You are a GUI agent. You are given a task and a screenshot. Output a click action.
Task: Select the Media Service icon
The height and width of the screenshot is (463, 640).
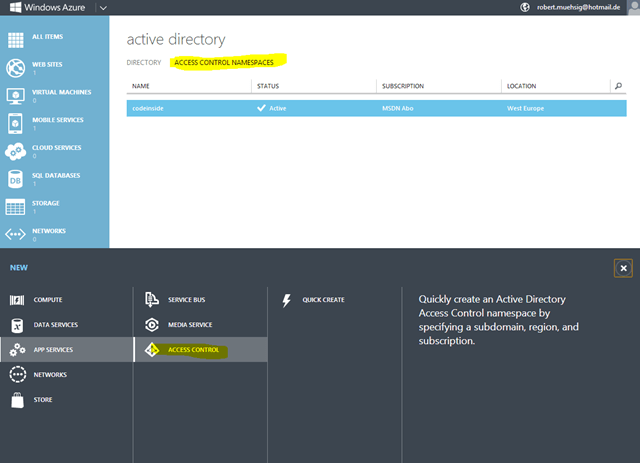point(152,325)
